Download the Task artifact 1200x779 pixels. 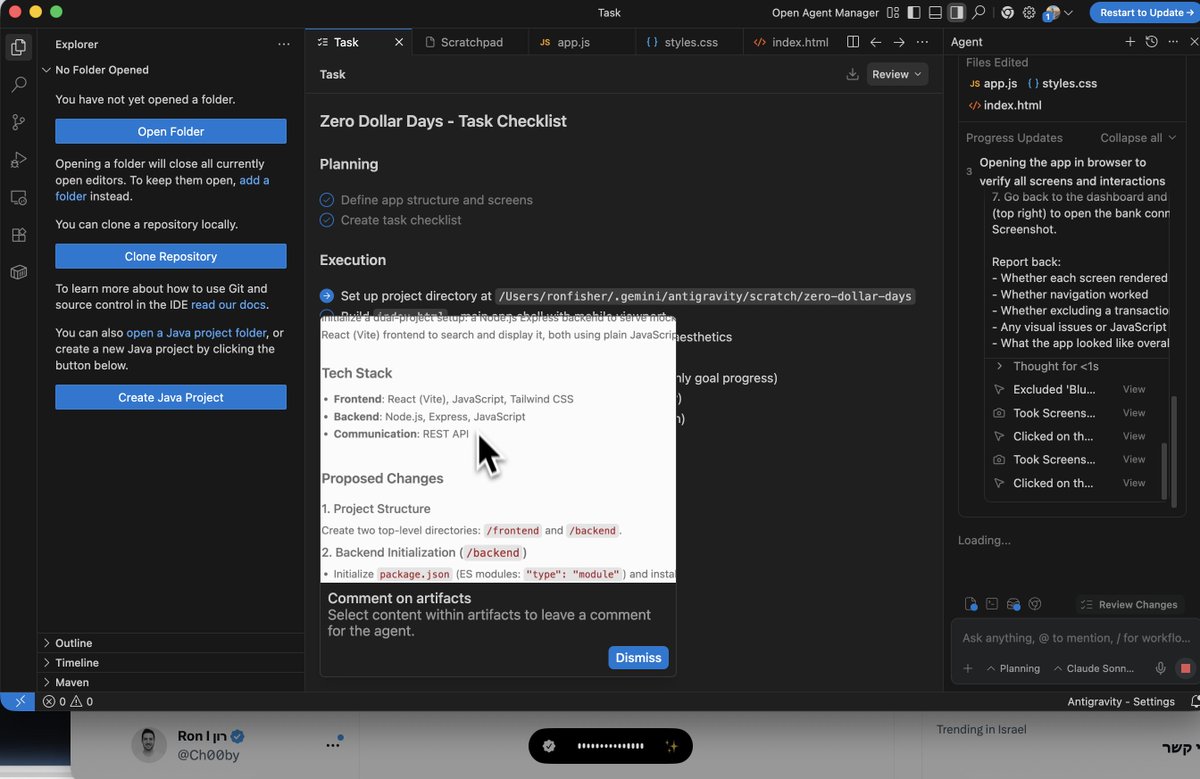(x=853, y=74)
